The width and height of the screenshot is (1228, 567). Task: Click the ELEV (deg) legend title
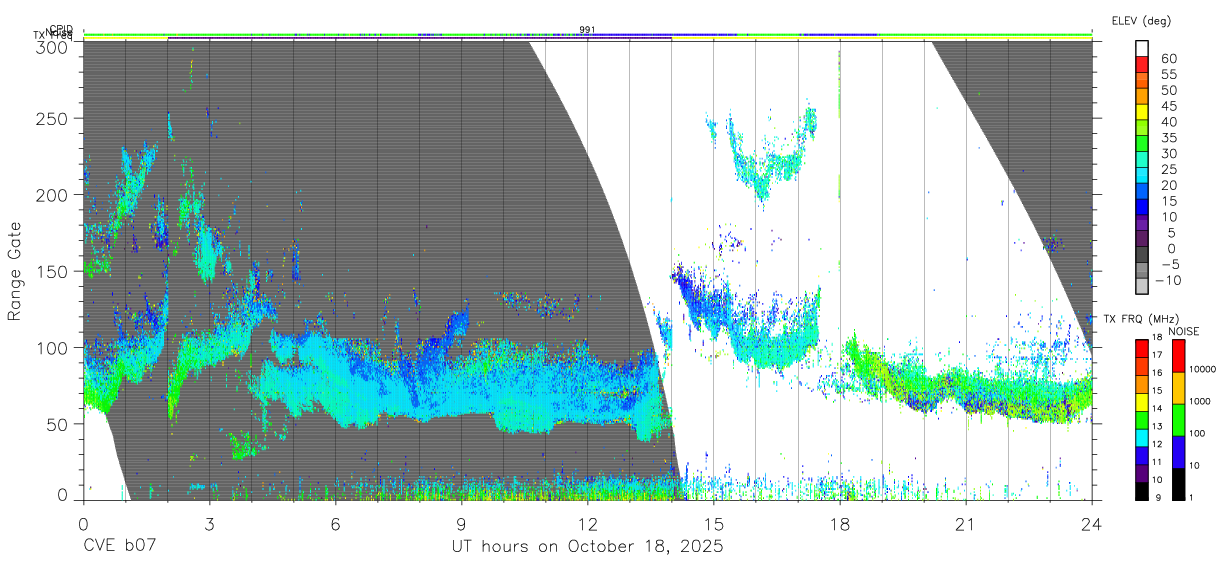1141,21
